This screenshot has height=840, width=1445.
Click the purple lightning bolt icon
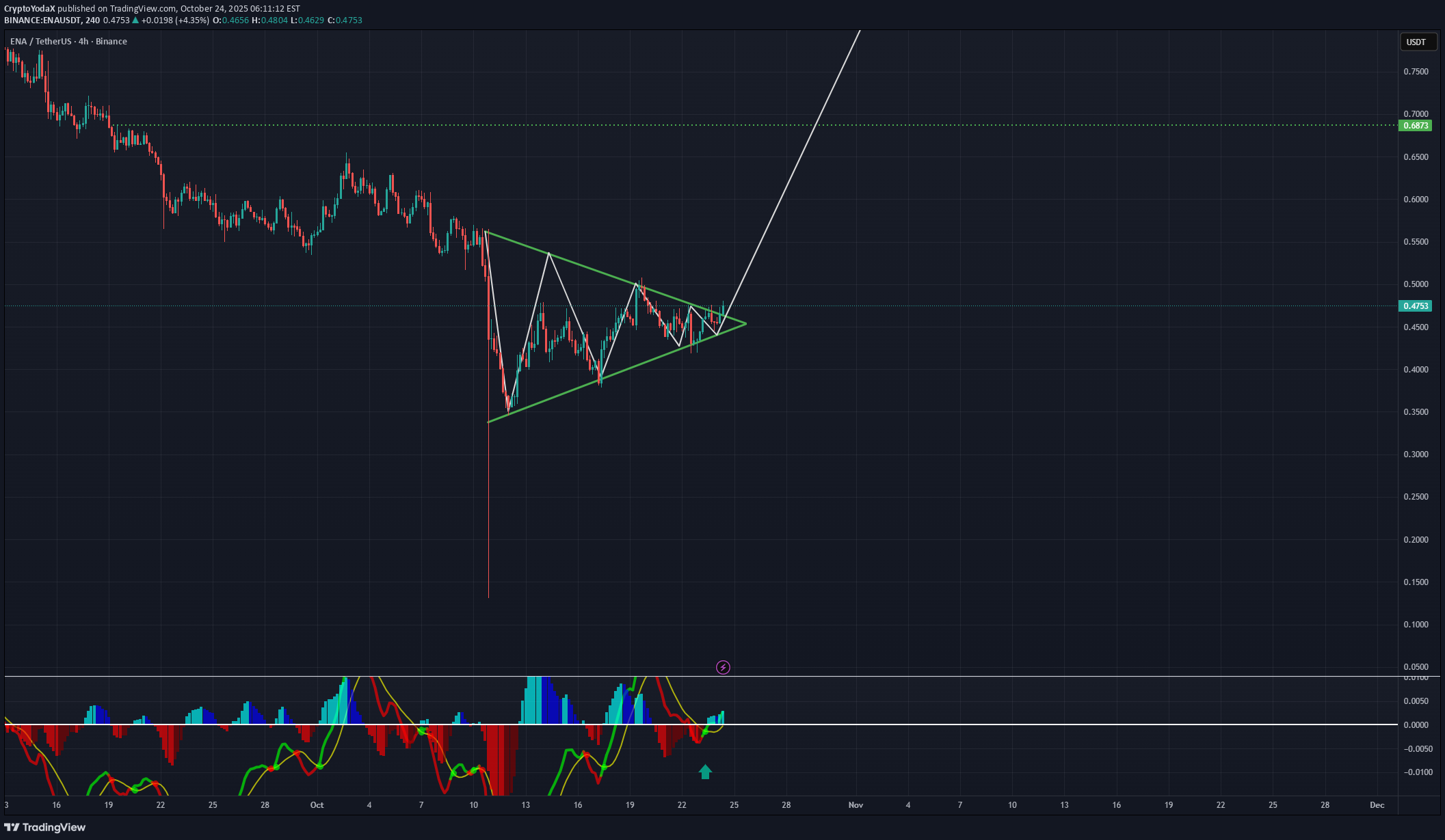click(723, 667)
